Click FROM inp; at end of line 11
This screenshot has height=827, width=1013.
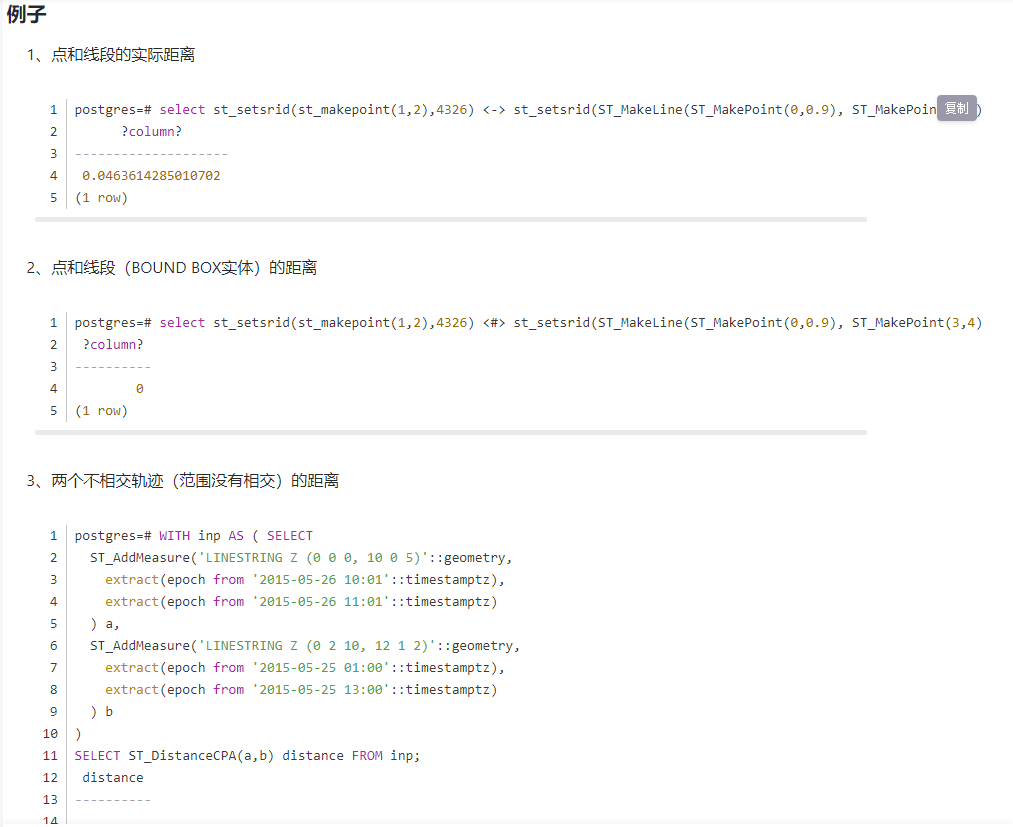point(386,756)
